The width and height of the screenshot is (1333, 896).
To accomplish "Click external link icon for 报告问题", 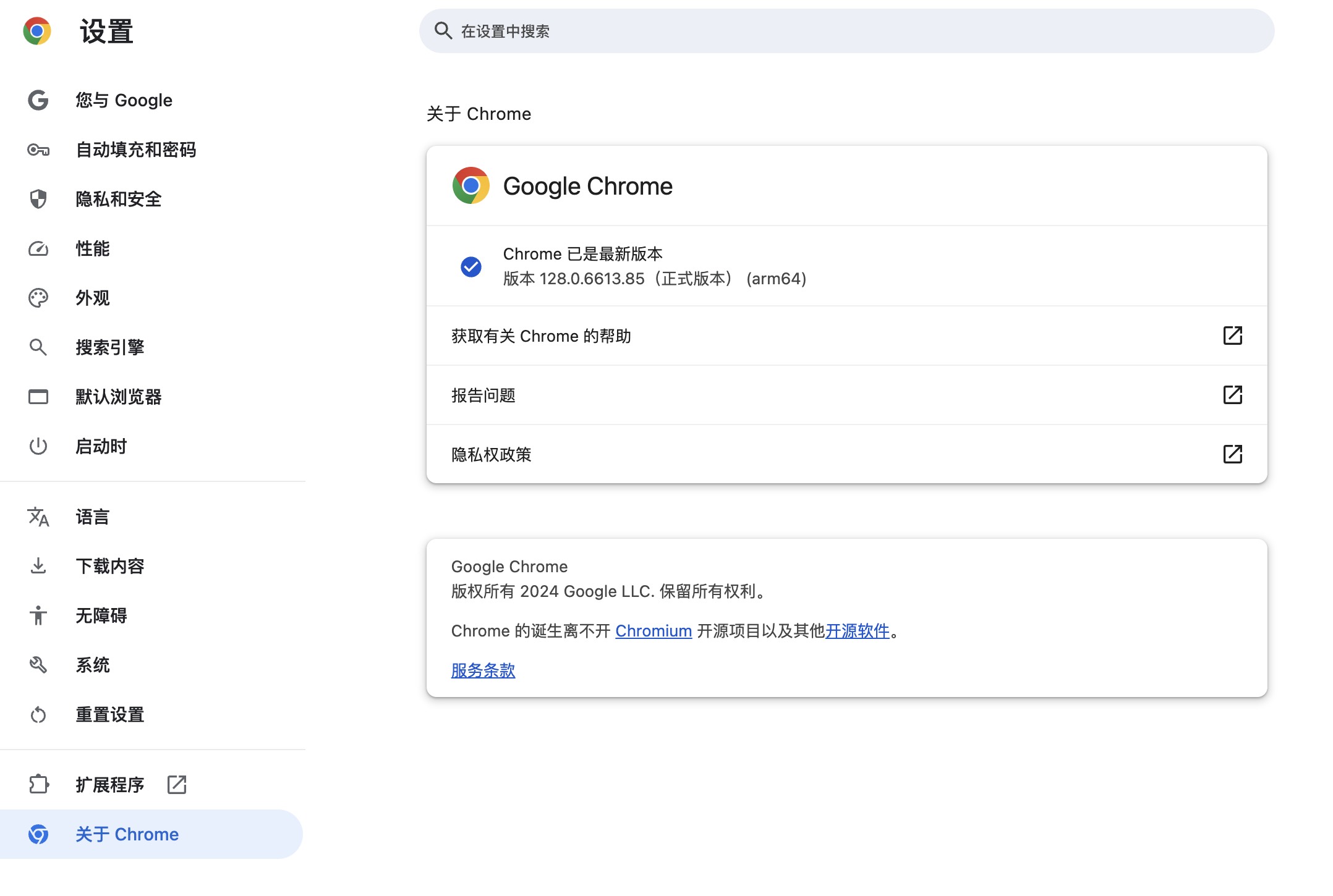I will (1232, 395).
